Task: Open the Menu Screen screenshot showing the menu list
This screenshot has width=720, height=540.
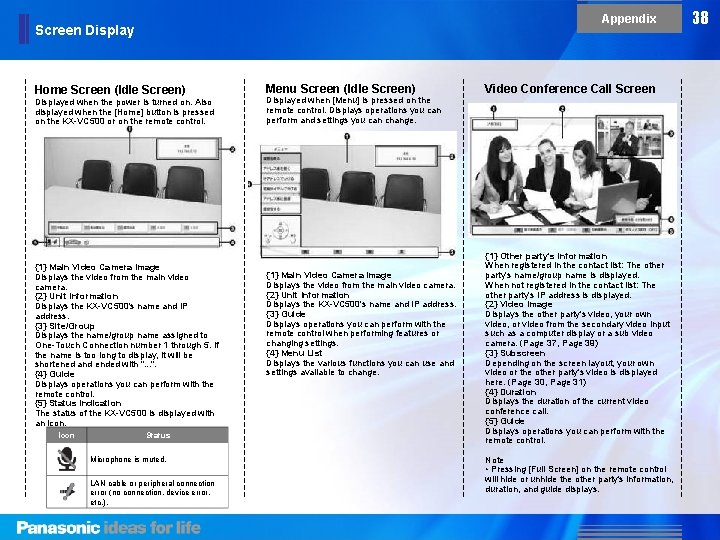Action: 350,201
